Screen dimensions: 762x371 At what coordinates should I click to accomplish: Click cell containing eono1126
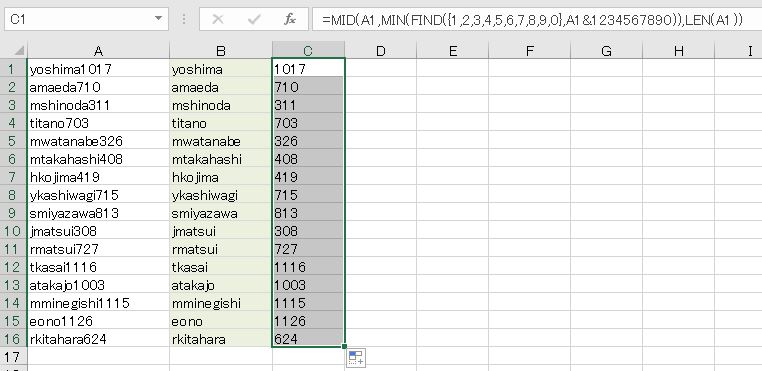[98, 321]
